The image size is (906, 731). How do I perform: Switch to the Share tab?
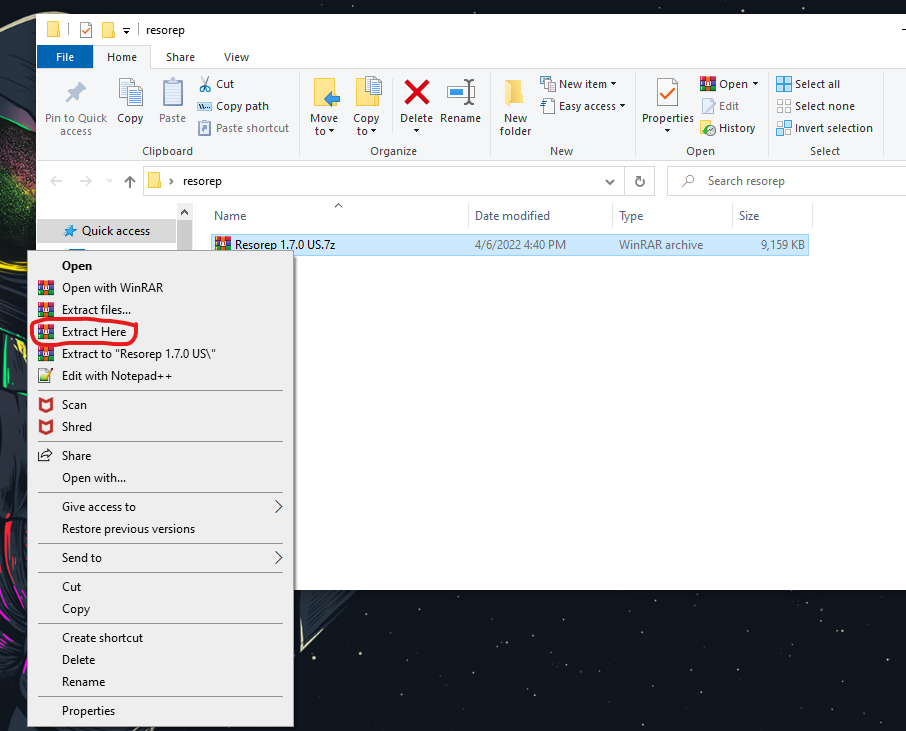(180, 57)
